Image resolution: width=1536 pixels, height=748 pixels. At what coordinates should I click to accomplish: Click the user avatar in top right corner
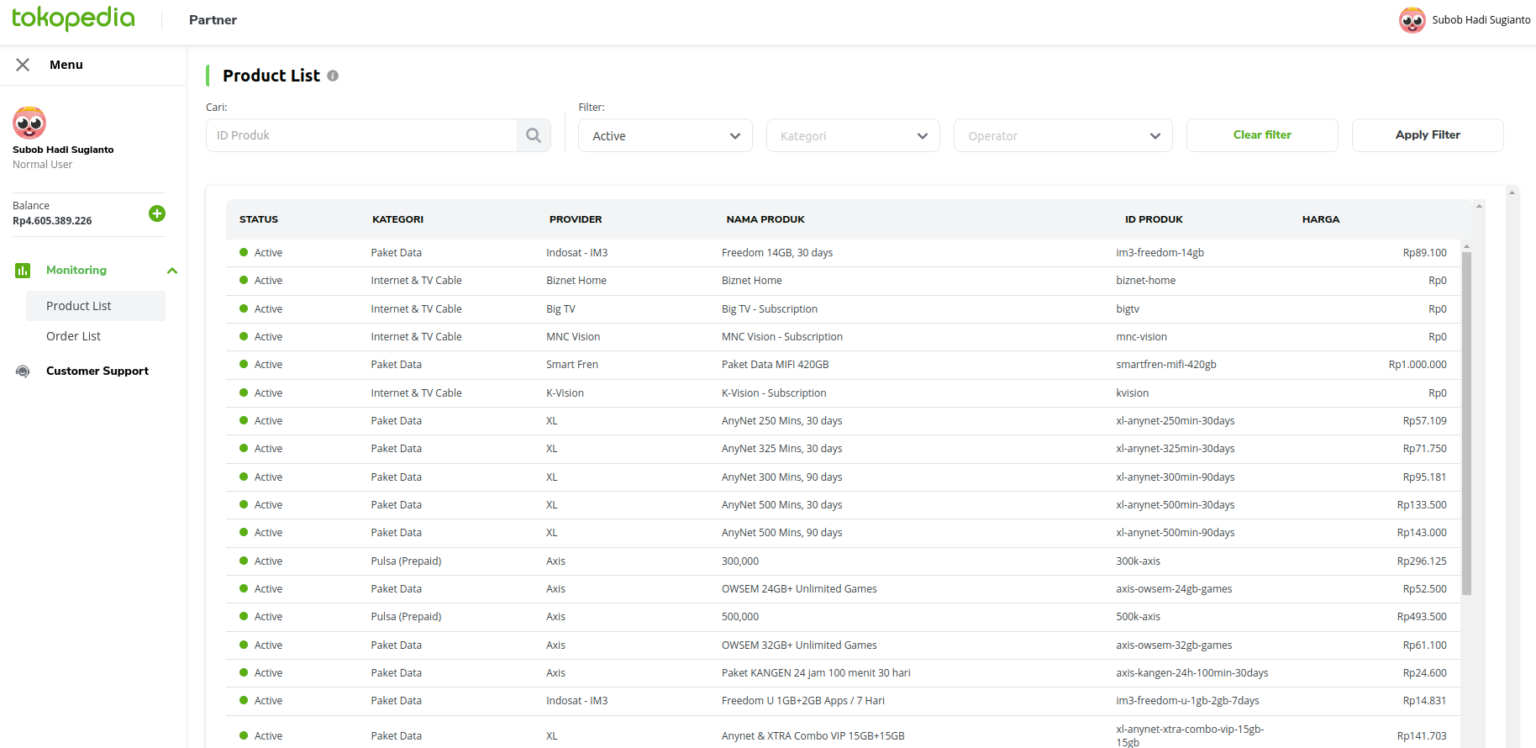pyautogui.click(x=1411, y=20)
